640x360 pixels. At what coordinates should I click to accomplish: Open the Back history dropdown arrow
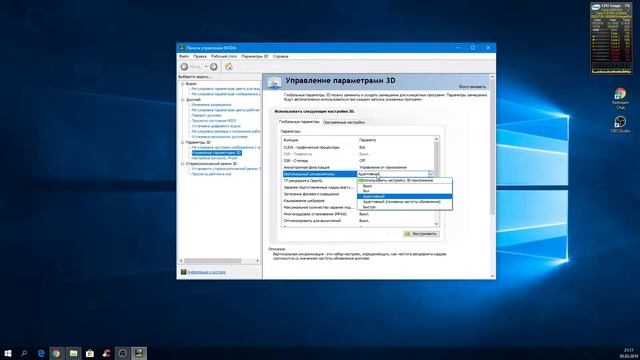click(x=206, y=67)
